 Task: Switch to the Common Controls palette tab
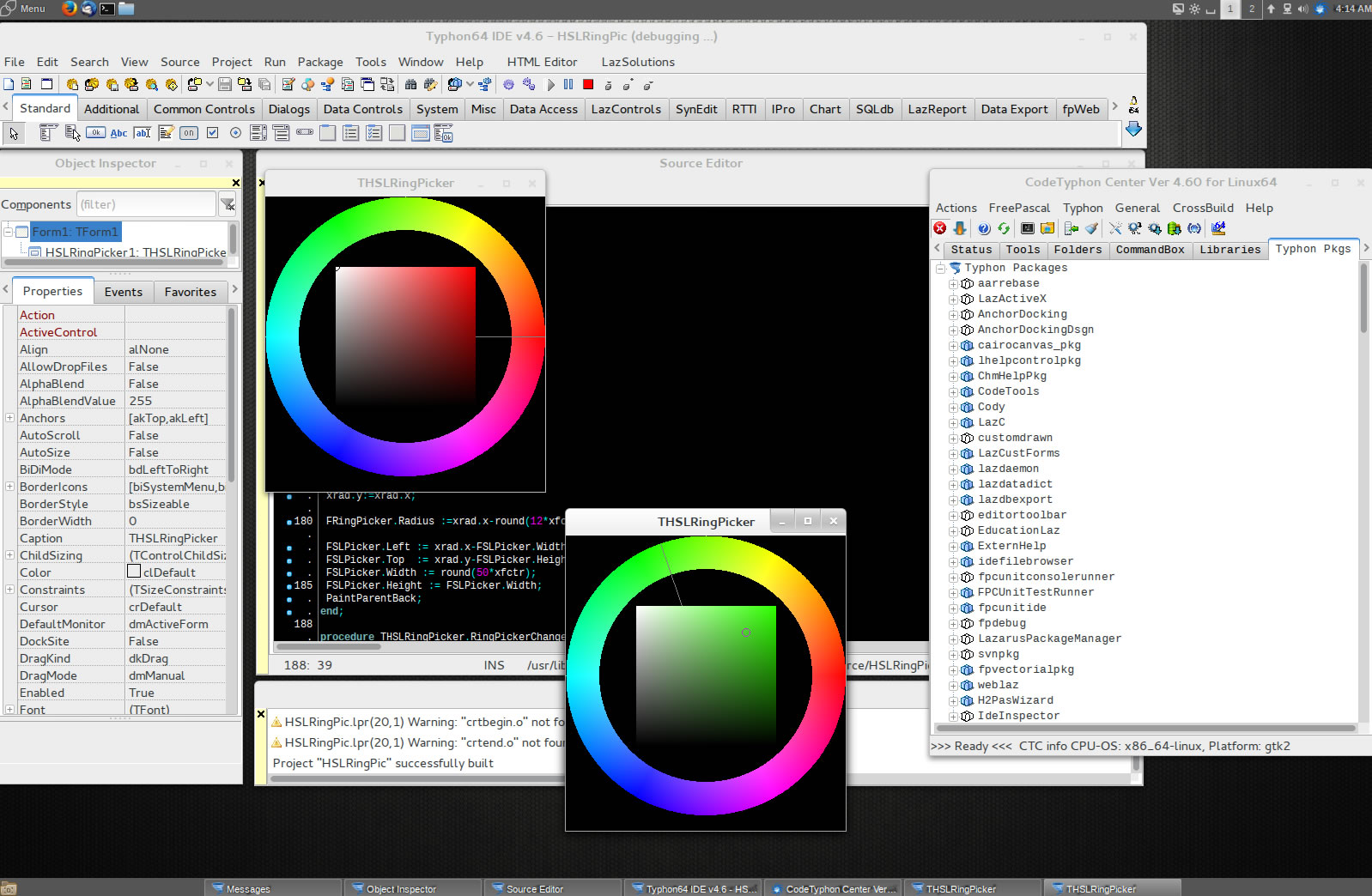[x=204, y=109]
